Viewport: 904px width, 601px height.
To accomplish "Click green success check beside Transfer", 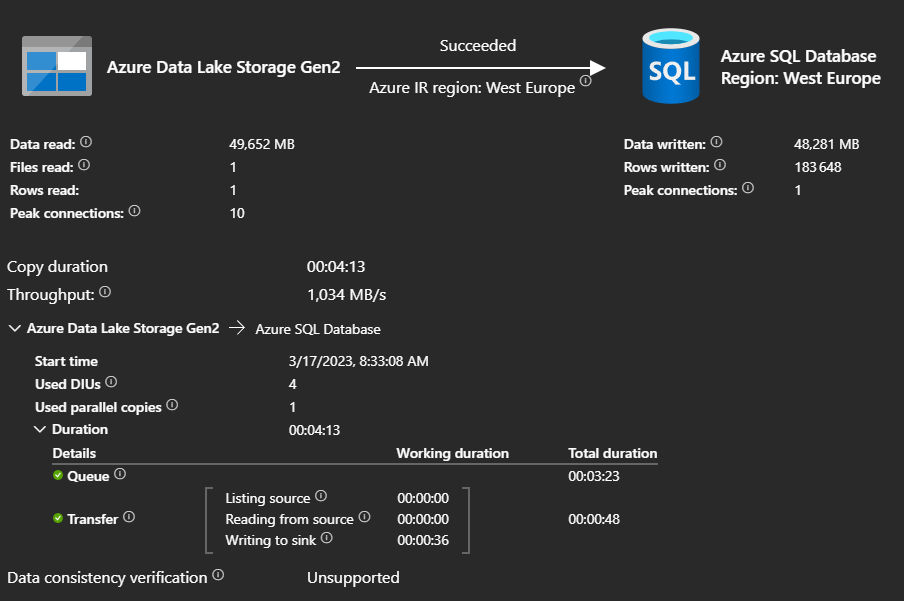I will coord(58,518).
